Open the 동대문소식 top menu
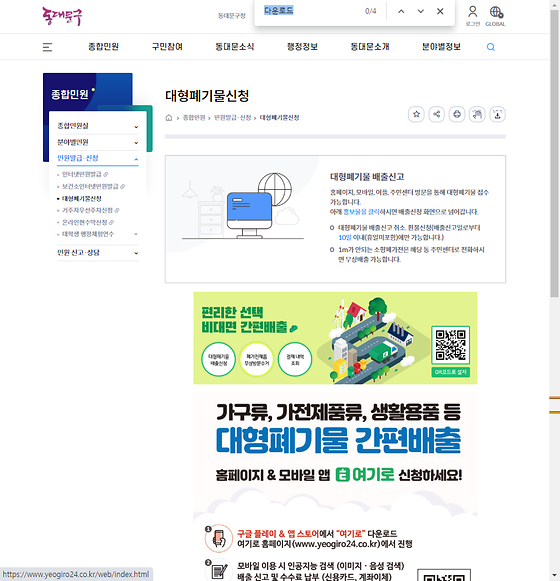This screenshot has height=581, width=560. [x=235, y=47]
